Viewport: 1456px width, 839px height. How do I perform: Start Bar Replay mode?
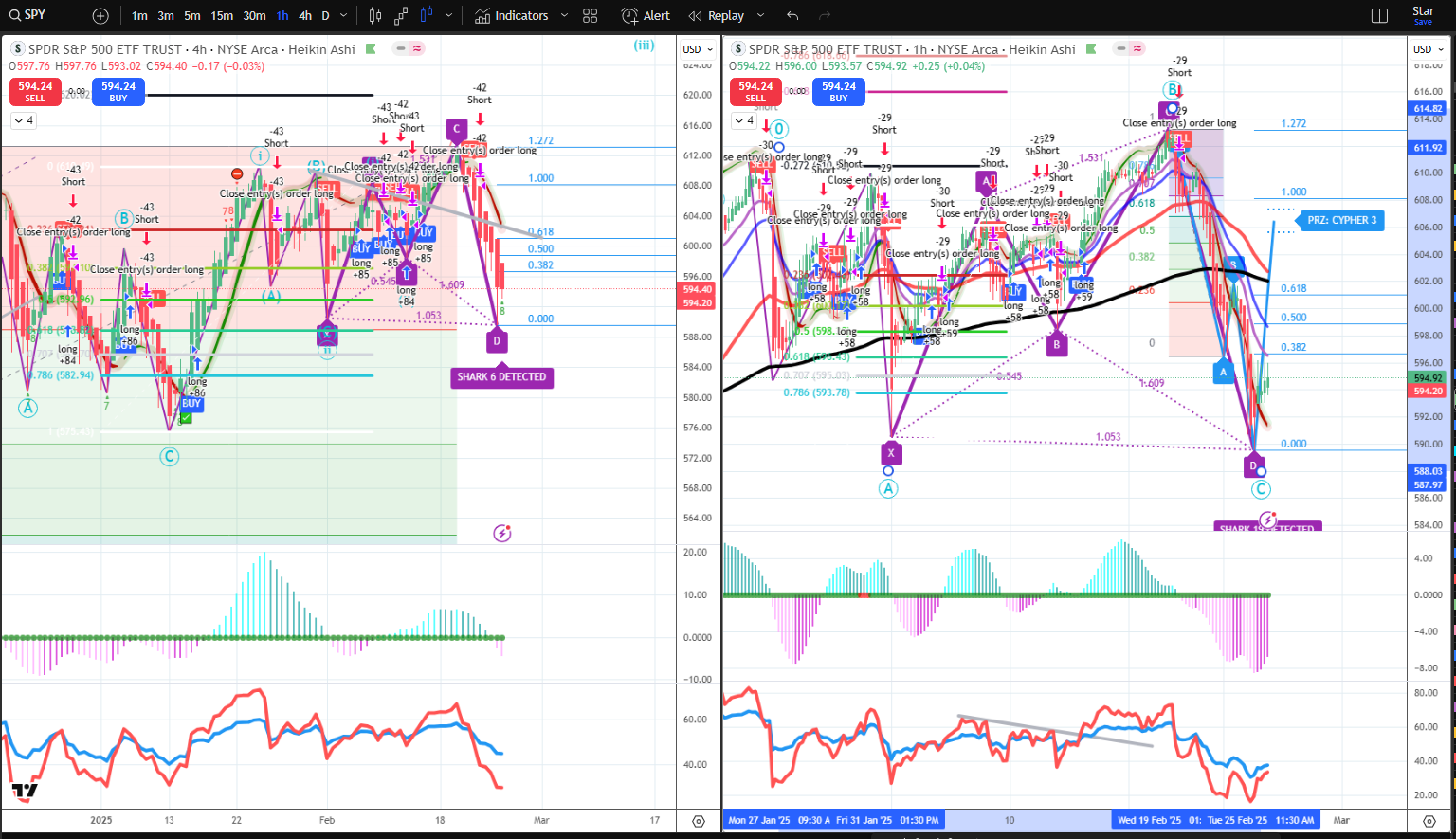[x=717, y=16]
